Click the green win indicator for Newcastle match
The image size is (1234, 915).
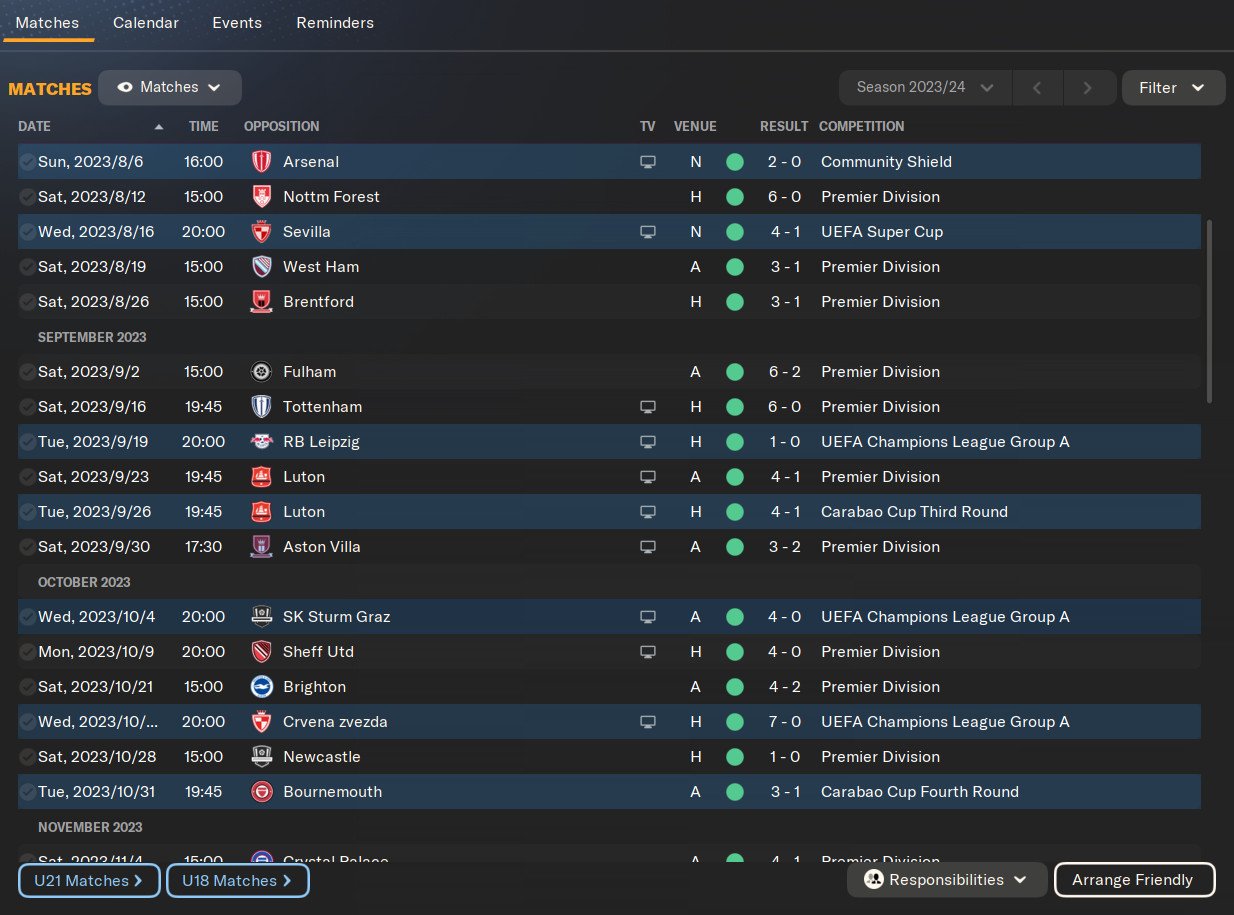coord(735,757)
